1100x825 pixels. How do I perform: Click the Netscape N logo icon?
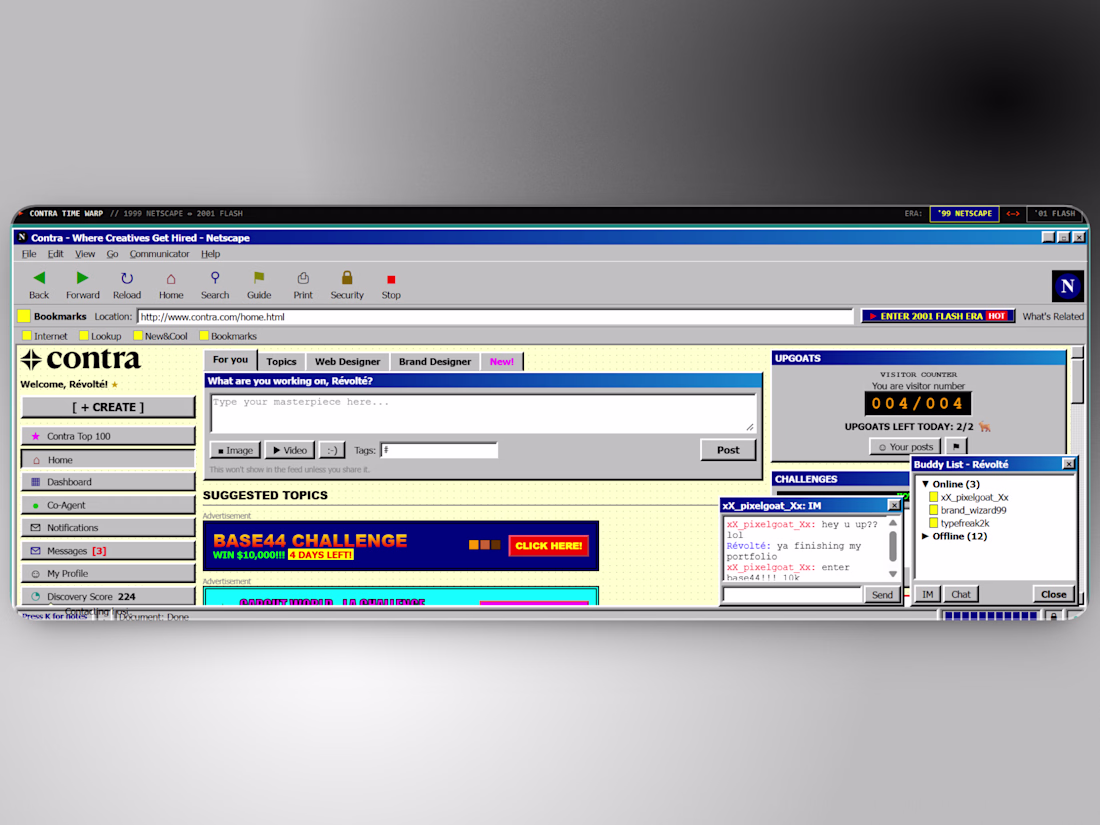coord(1067,286)
